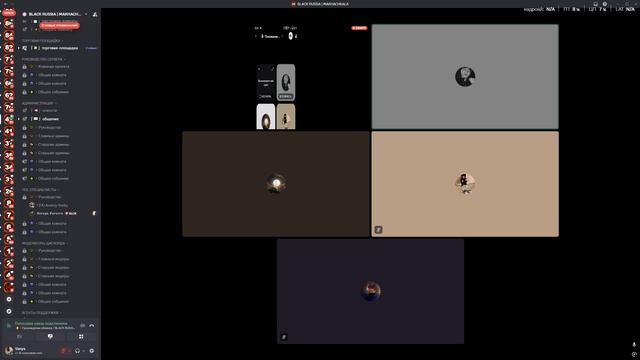Click the lowest icon in bottom-right corner
This screenshot has width=640, height=360.
pyautogui.click(x=634, y=354)
